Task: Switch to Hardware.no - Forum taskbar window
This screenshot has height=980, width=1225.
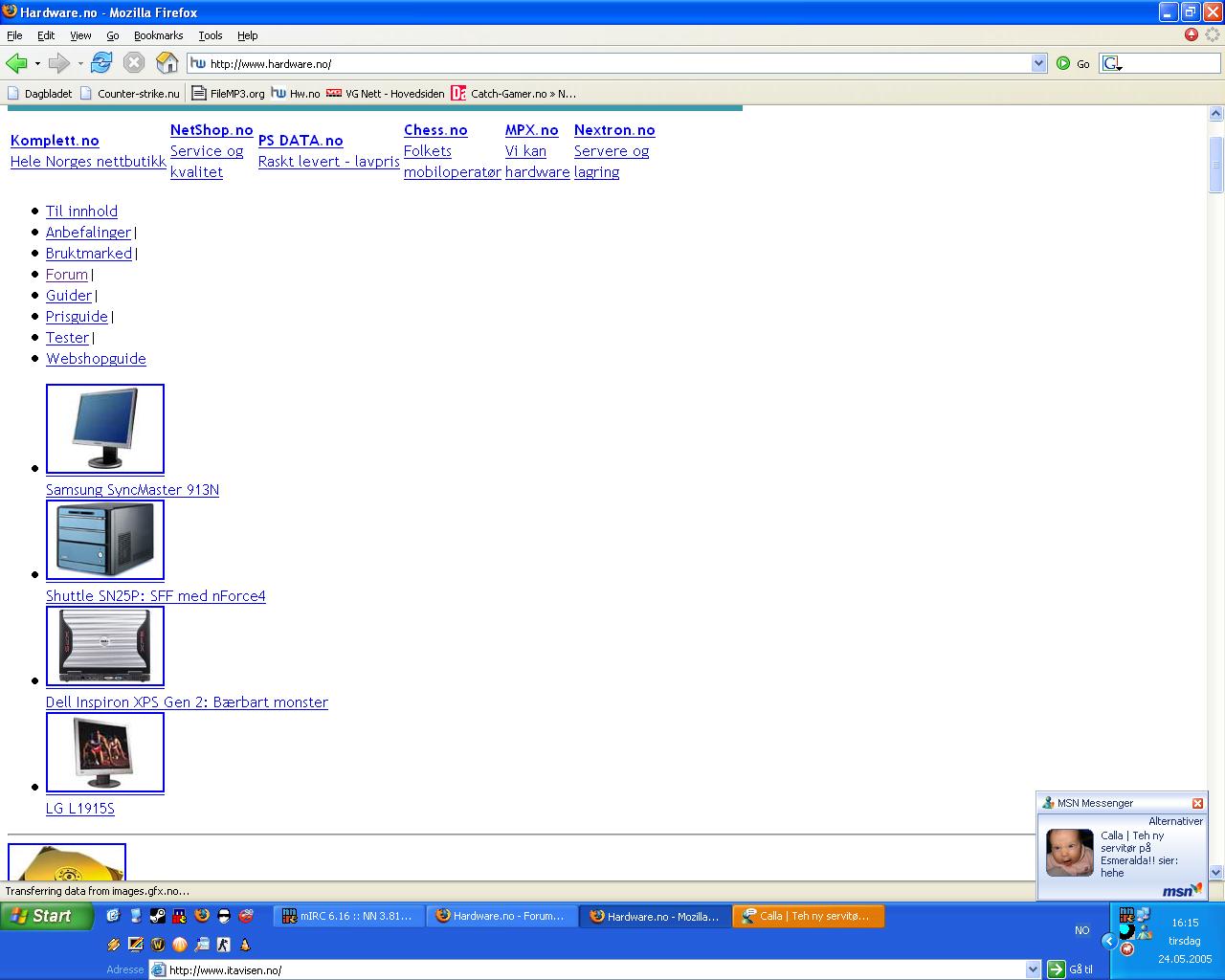Action: pos(501,916)
